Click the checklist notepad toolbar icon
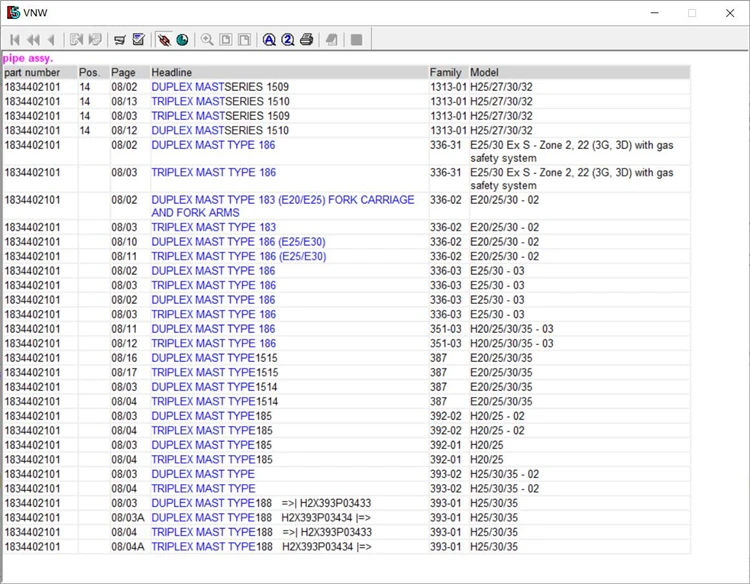The width and height of the screenshot is (750, 584). (x=138, y=40)
